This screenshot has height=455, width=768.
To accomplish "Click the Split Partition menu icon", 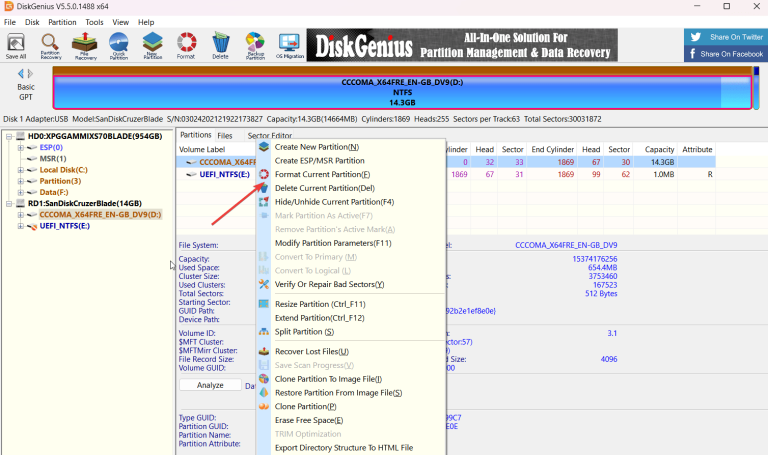I will click(x=264, y=332).
